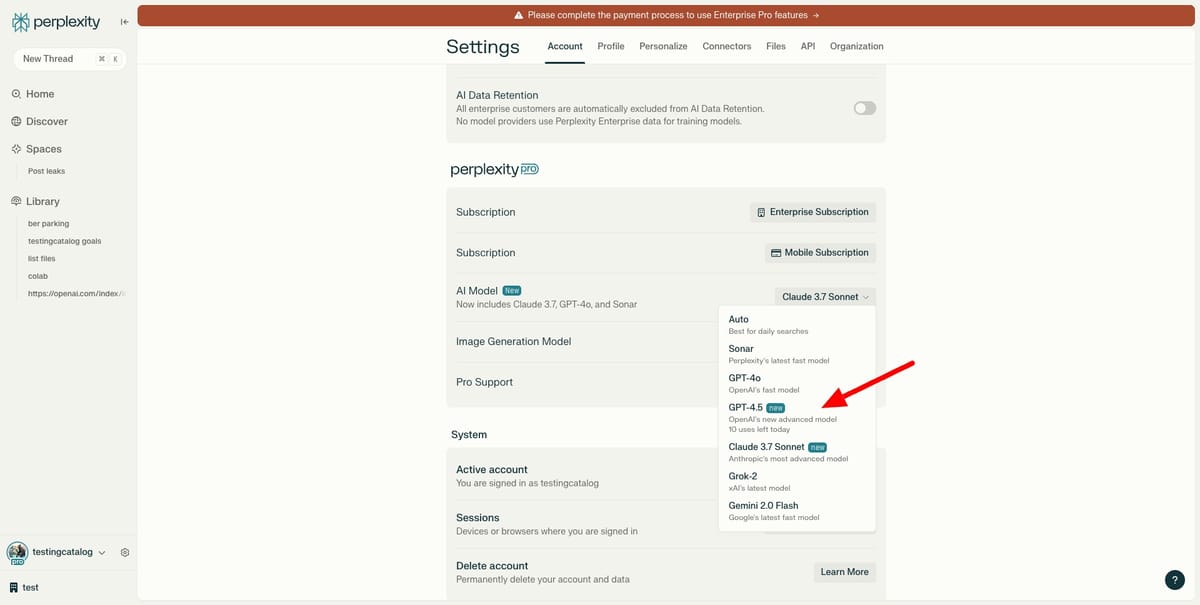Select Auto for daily searches
Image resolution: width=1200 pixels, height=605 pixels.
740,319
